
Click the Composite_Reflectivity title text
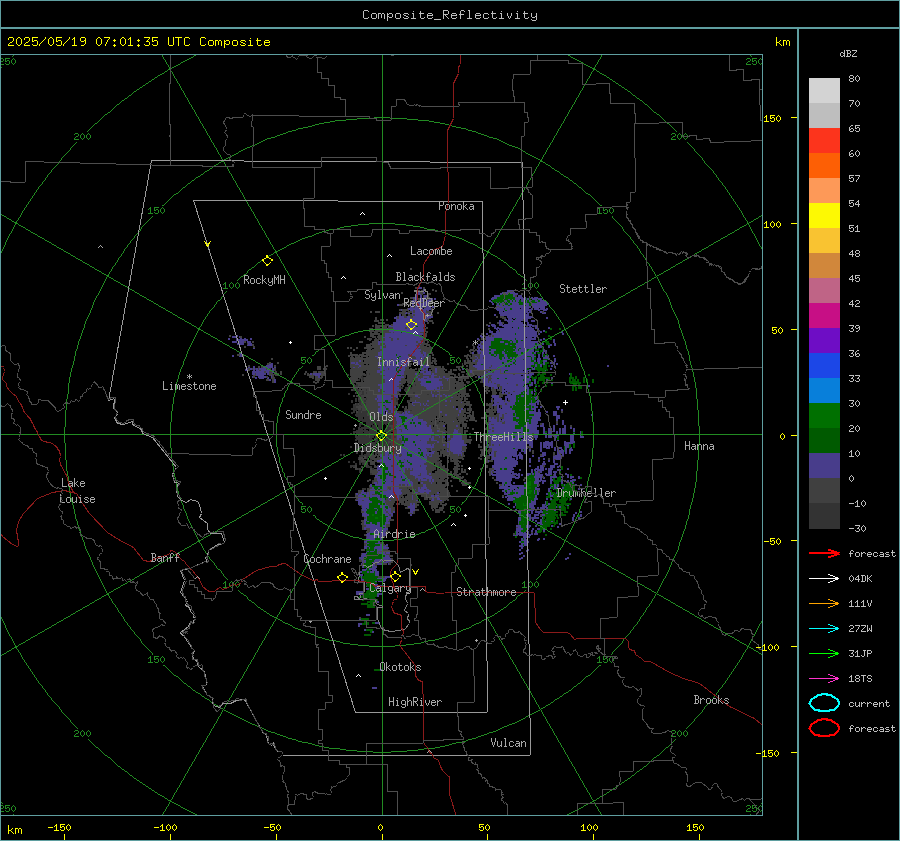click(450, 15)
